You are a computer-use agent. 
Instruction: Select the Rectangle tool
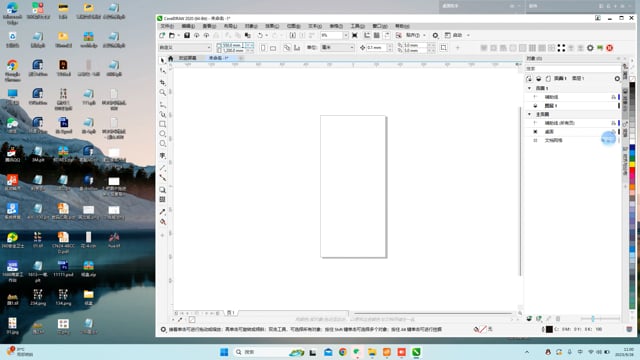(x=162, y=124)
